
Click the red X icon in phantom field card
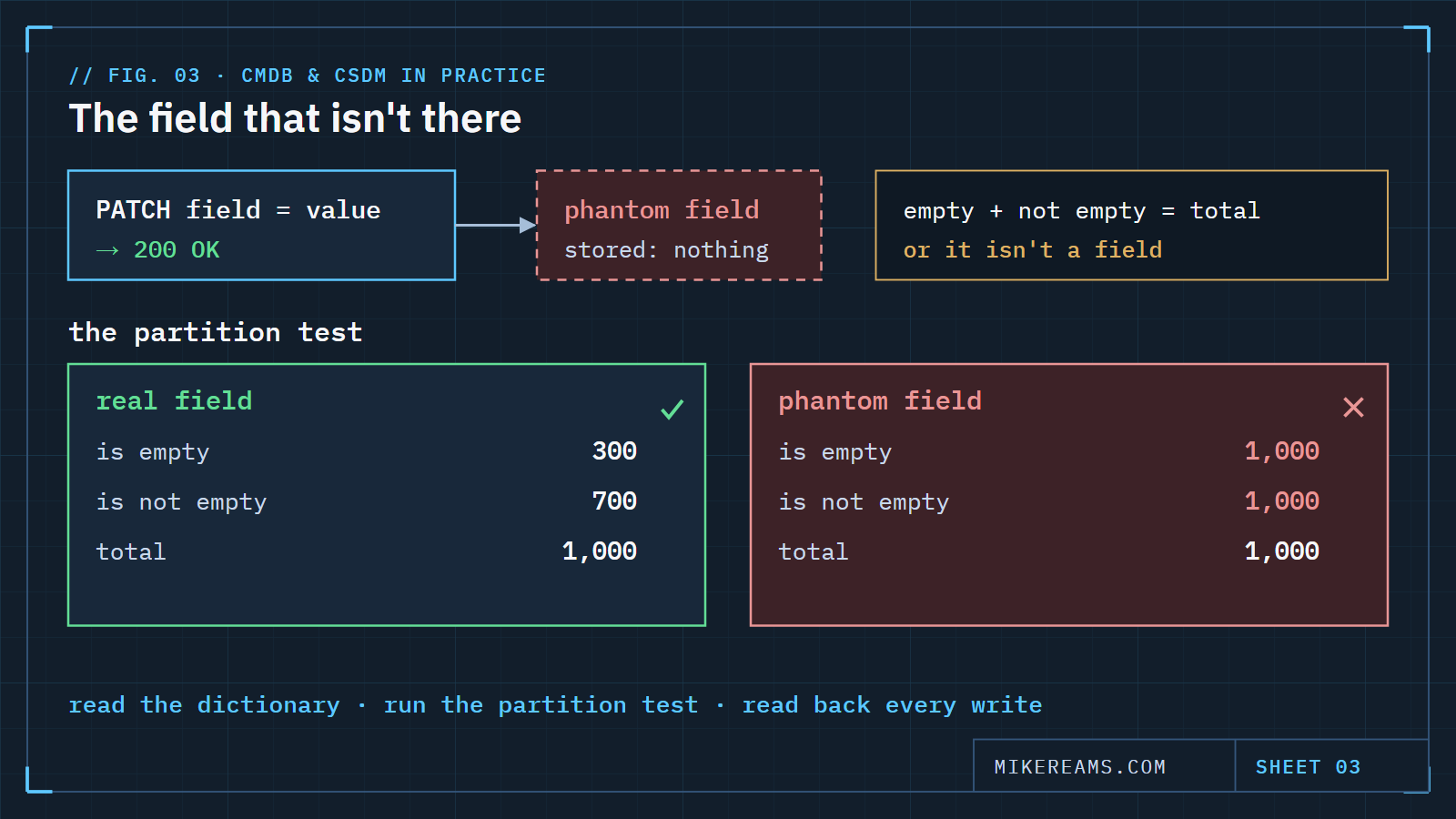[x=1353, y=407]
